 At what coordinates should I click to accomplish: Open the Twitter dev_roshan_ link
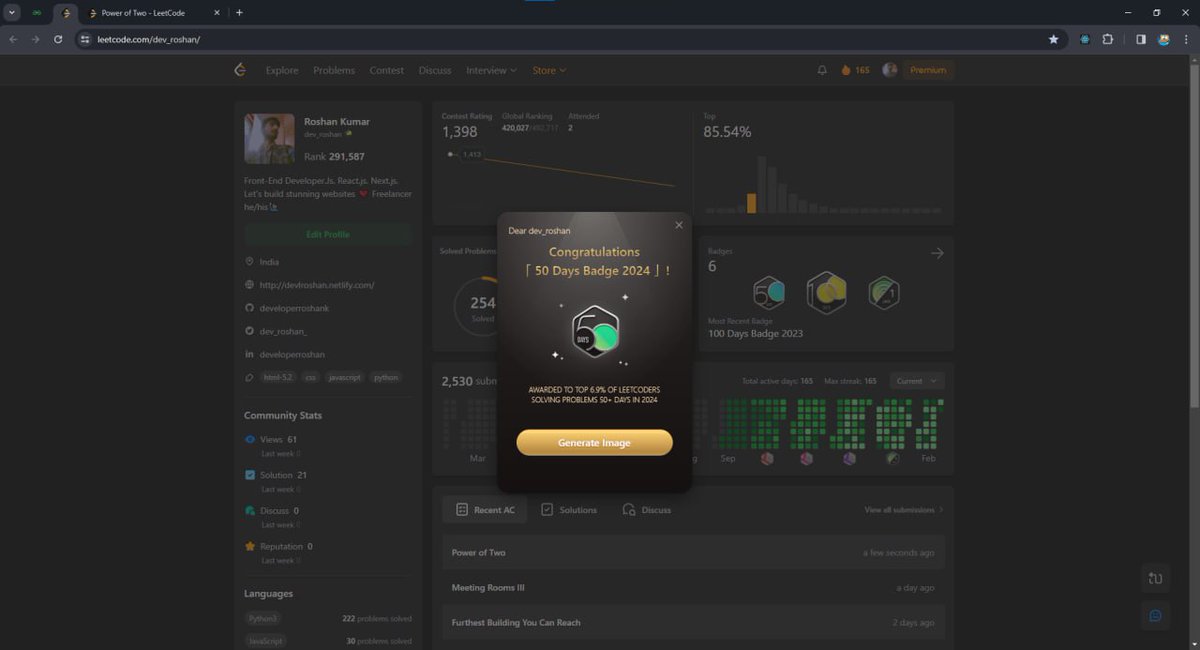(x=283, y=331)
